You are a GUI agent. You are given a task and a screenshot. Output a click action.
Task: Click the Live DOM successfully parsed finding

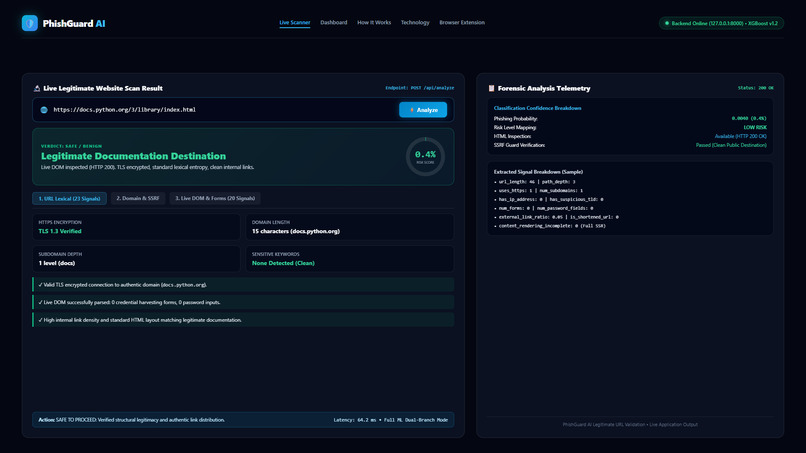(x=243, y=302)
